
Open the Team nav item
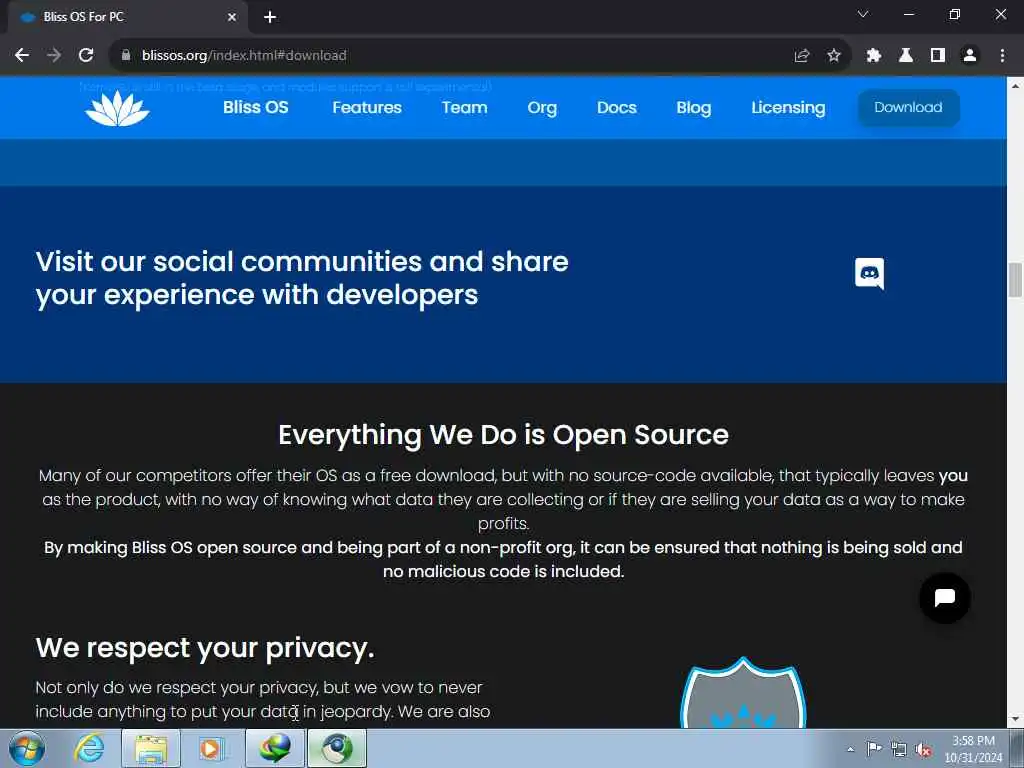(x=464, y=108)
